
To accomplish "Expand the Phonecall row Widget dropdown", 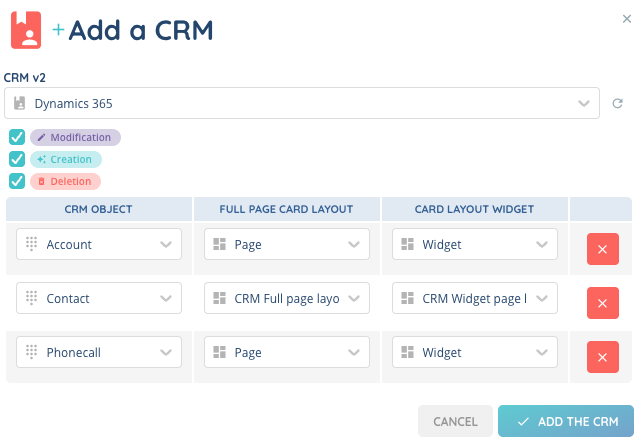I will point(475,352).
